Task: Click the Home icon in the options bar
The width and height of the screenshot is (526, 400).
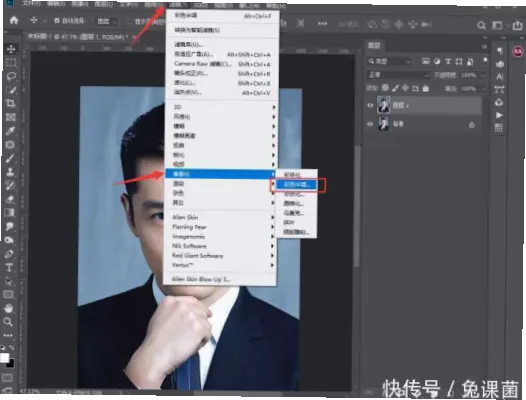Action: tap(14, 20)
